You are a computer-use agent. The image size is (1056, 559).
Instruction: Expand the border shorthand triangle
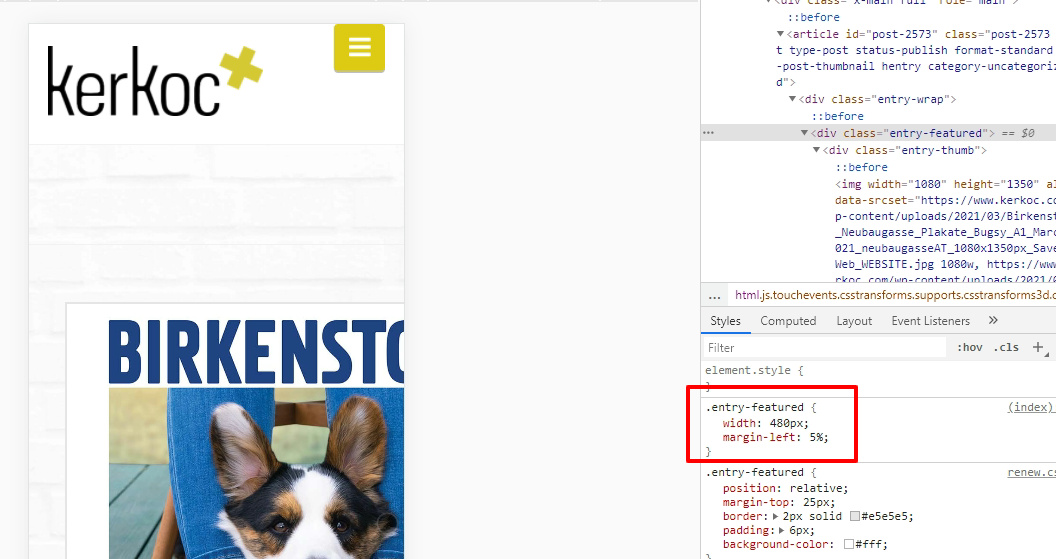click(775, 517)
